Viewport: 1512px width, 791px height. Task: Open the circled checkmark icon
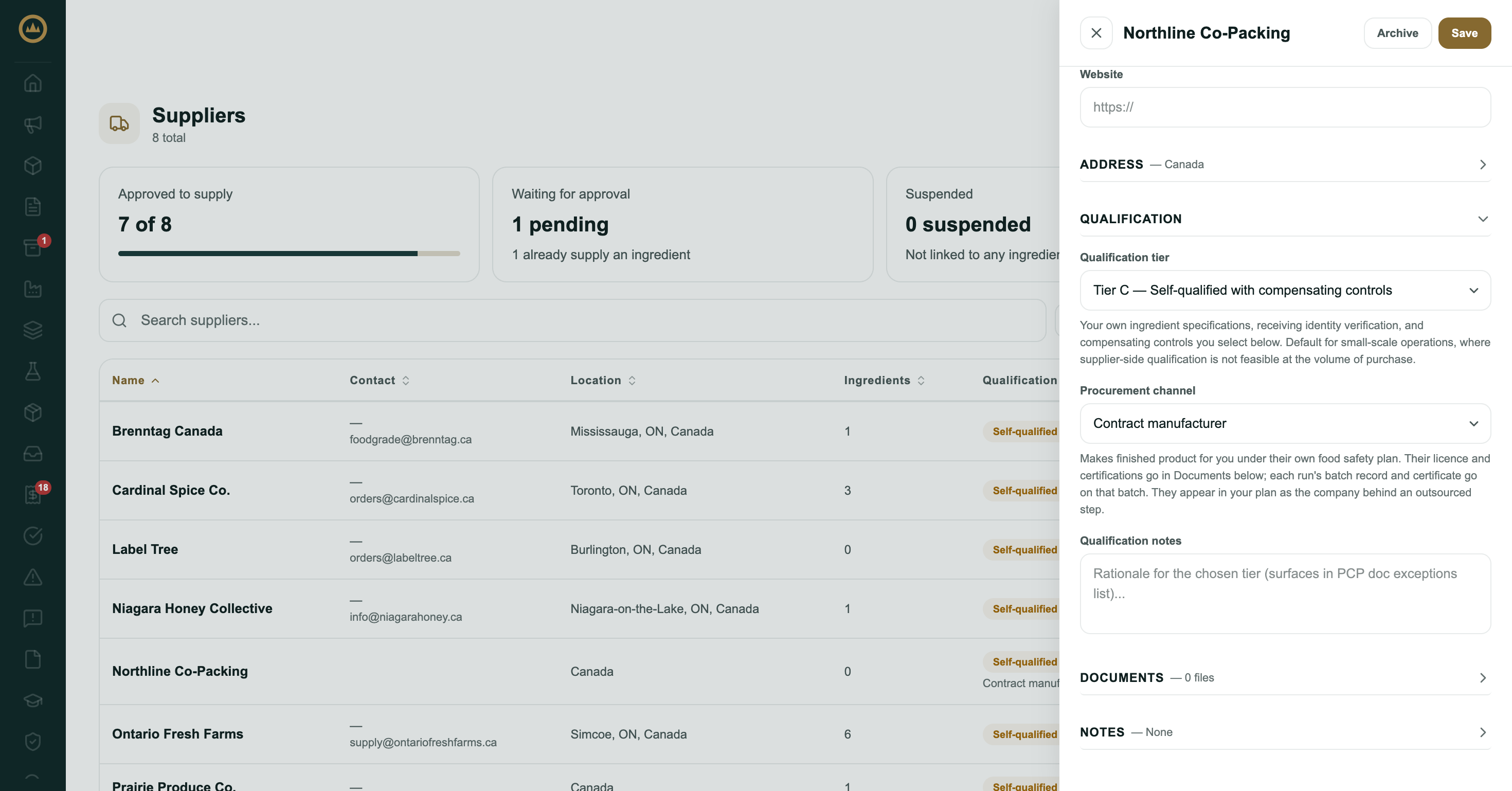33,535
